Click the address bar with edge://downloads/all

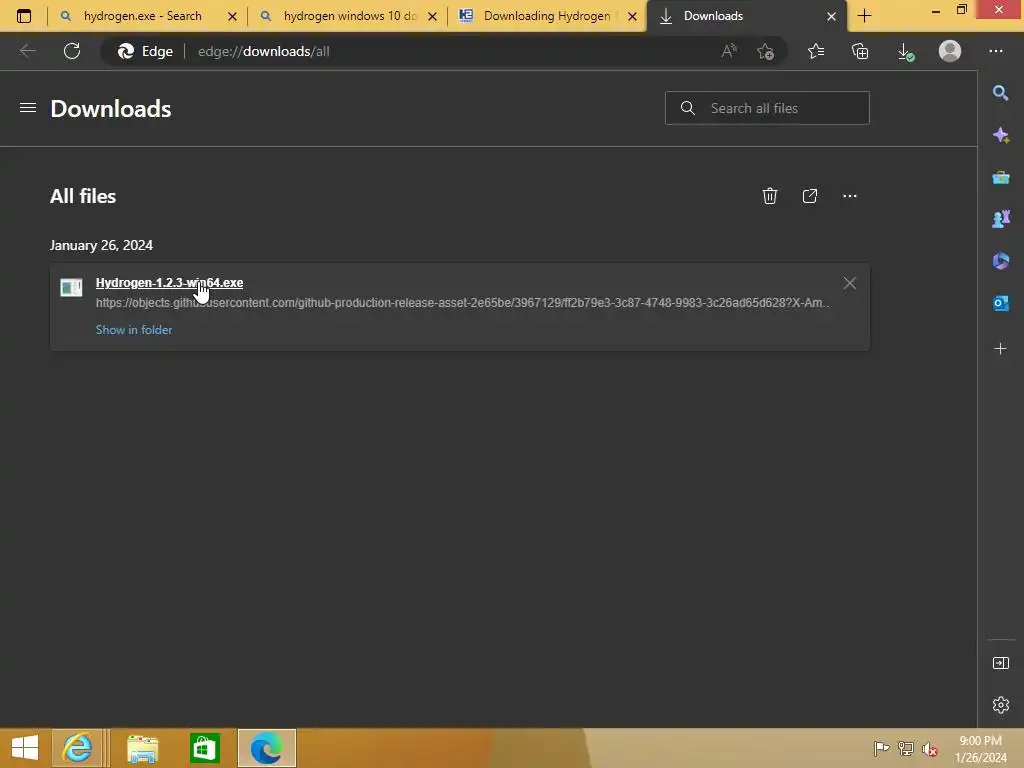tap(444, 51)
